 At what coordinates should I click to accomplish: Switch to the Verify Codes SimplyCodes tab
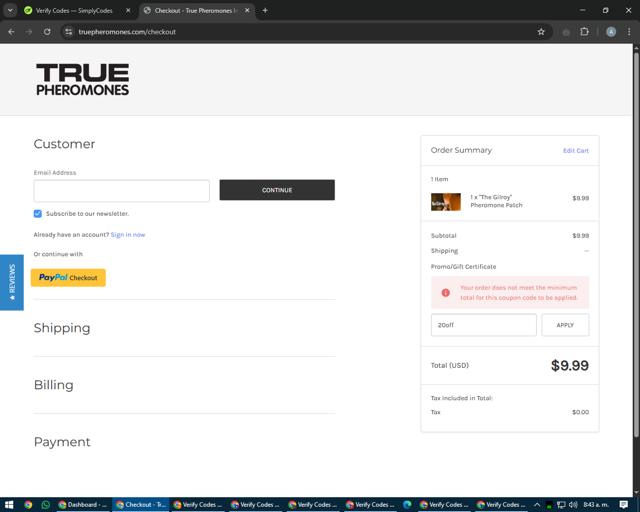tap(73, 11)
